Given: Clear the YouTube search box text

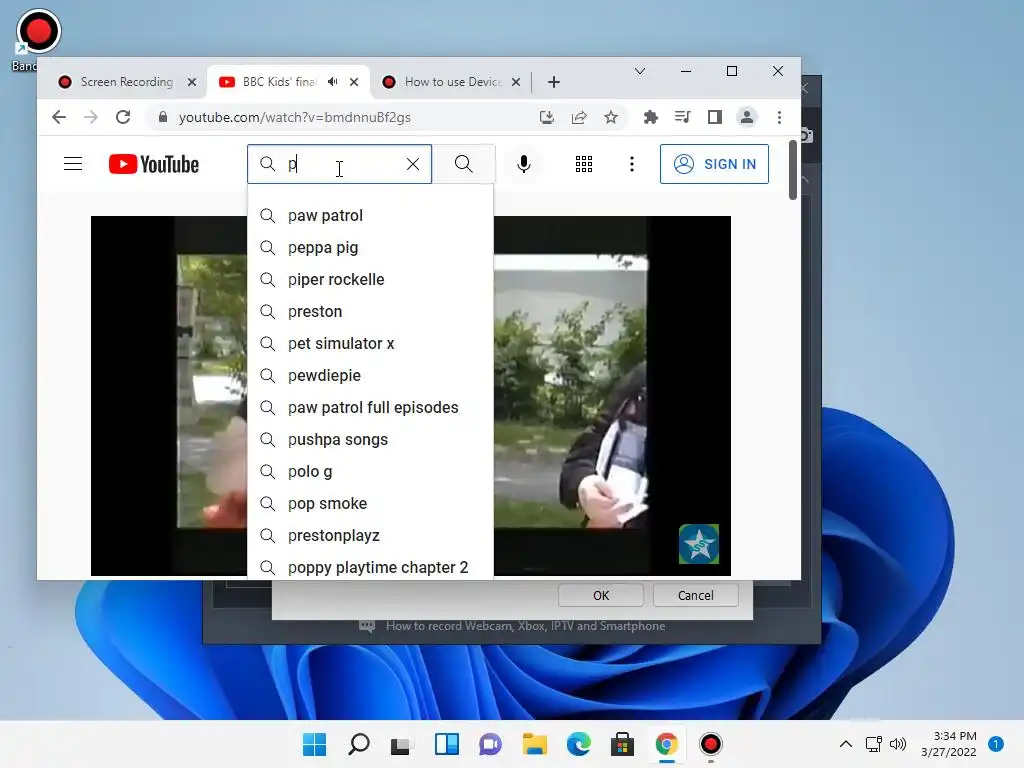Looking at the screenshot, I should pos(413,164).
